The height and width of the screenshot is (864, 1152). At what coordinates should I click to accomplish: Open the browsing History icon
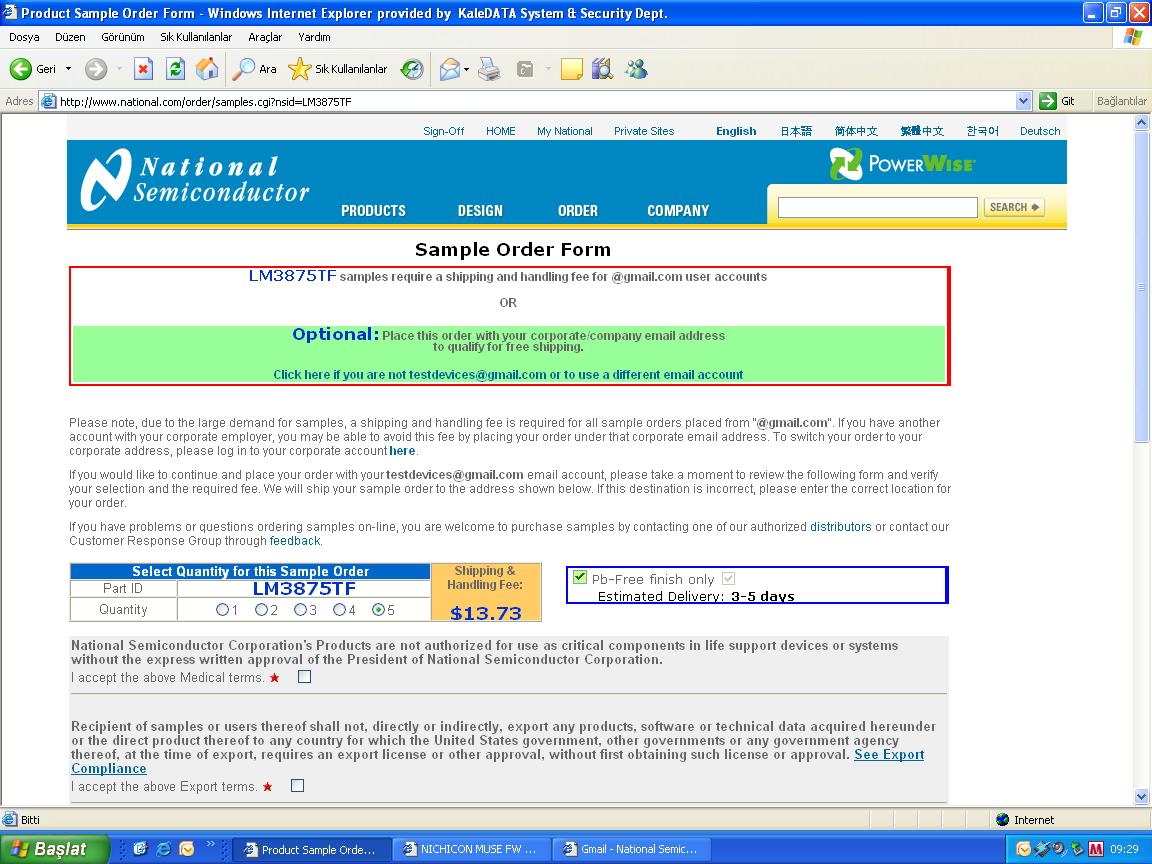(412, 69)
